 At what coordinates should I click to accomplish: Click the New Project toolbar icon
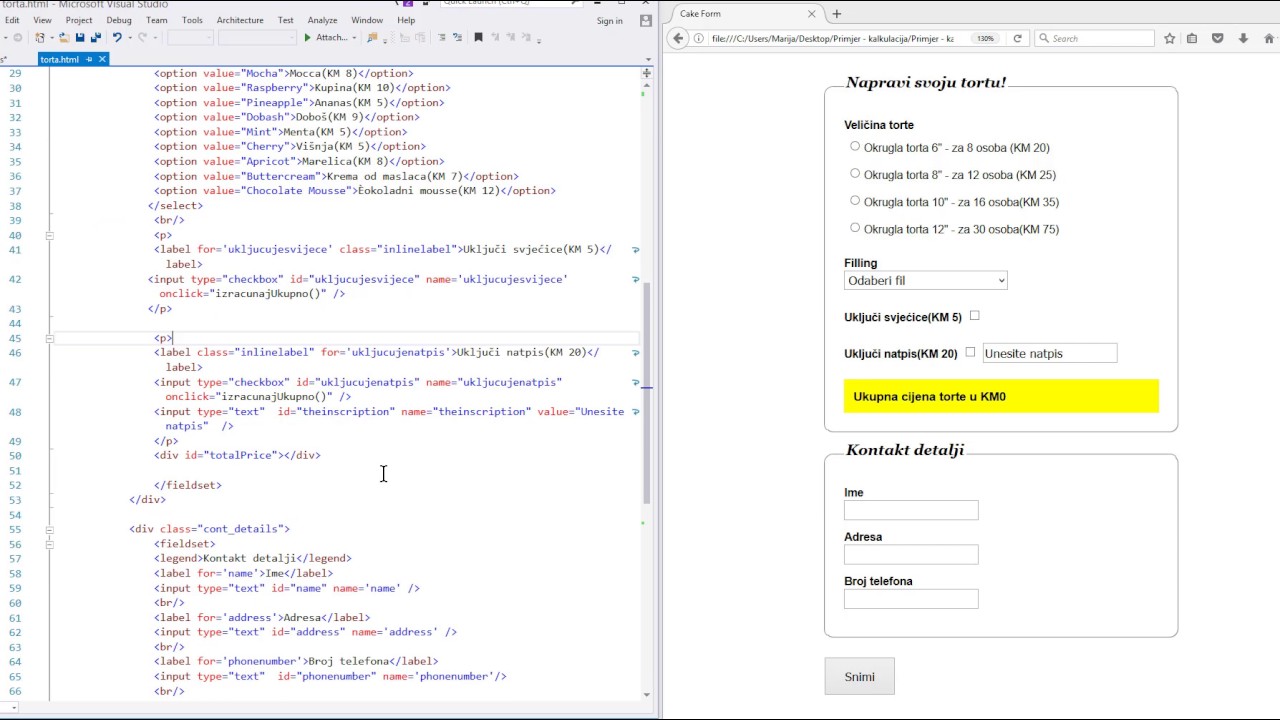[39, 37]
